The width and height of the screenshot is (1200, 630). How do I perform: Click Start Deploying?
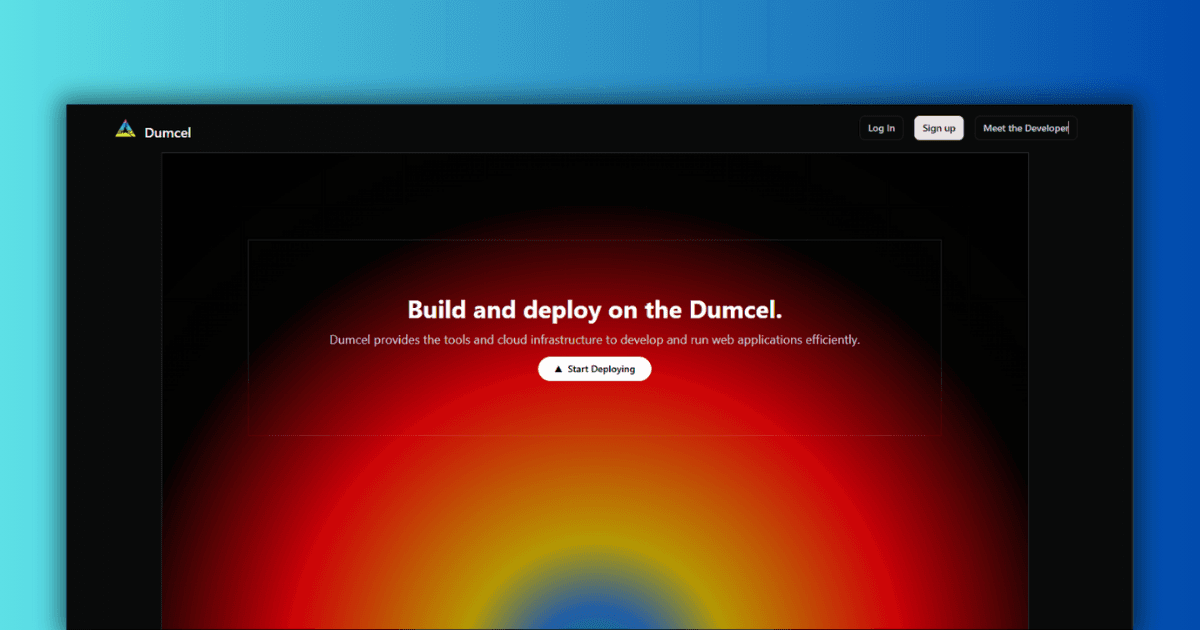[595, 369]
